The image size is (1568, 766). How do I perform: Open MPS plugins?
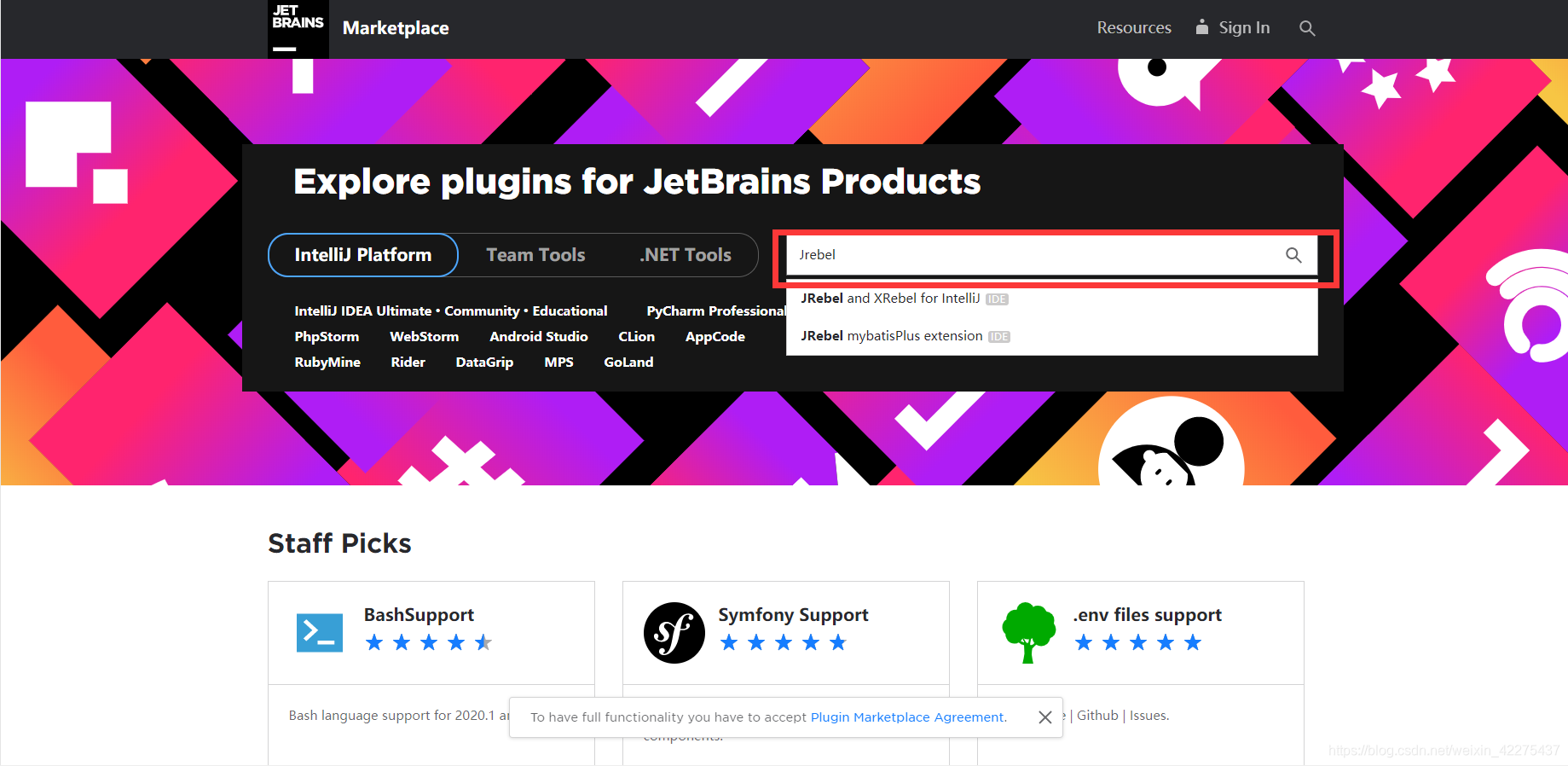pyautogui.click(x=558, y=363)
